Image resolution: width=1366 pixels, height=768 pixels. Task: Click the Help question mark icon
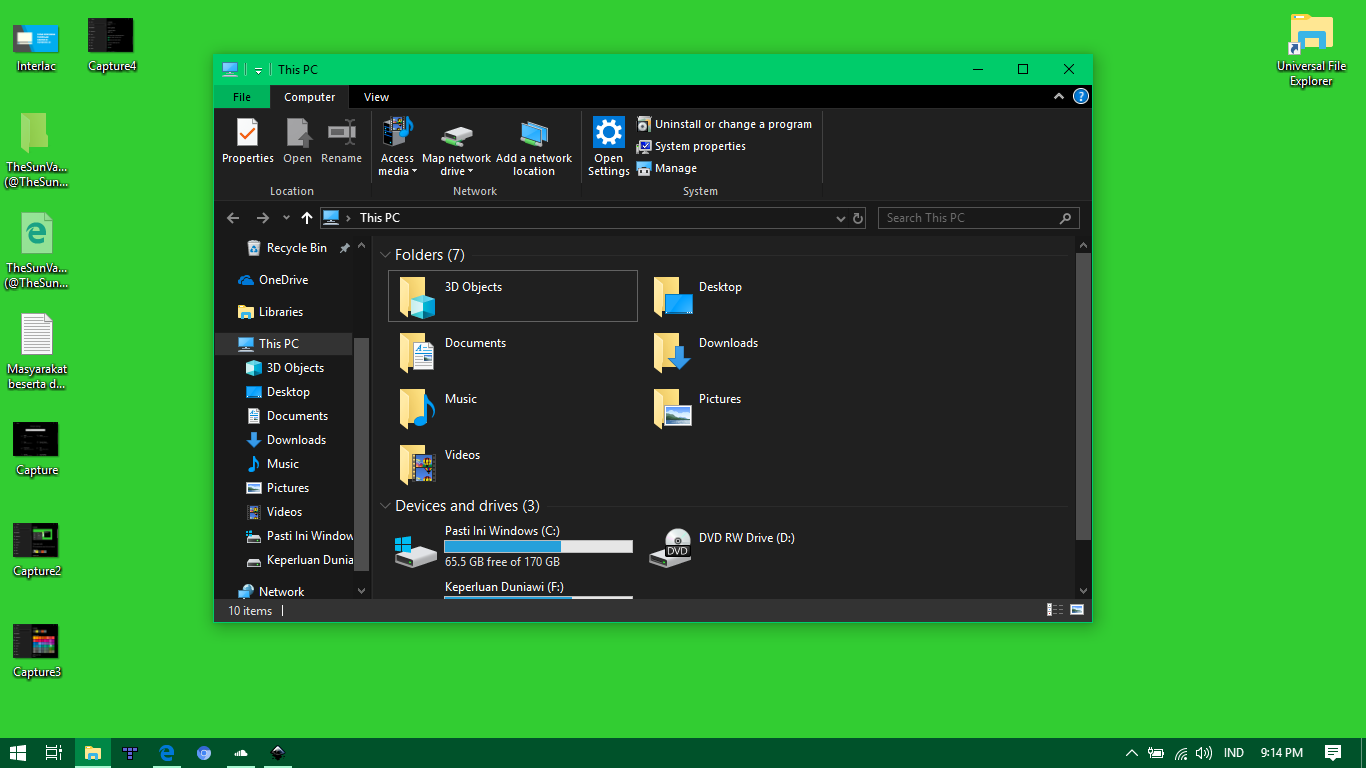[1080, 97]
